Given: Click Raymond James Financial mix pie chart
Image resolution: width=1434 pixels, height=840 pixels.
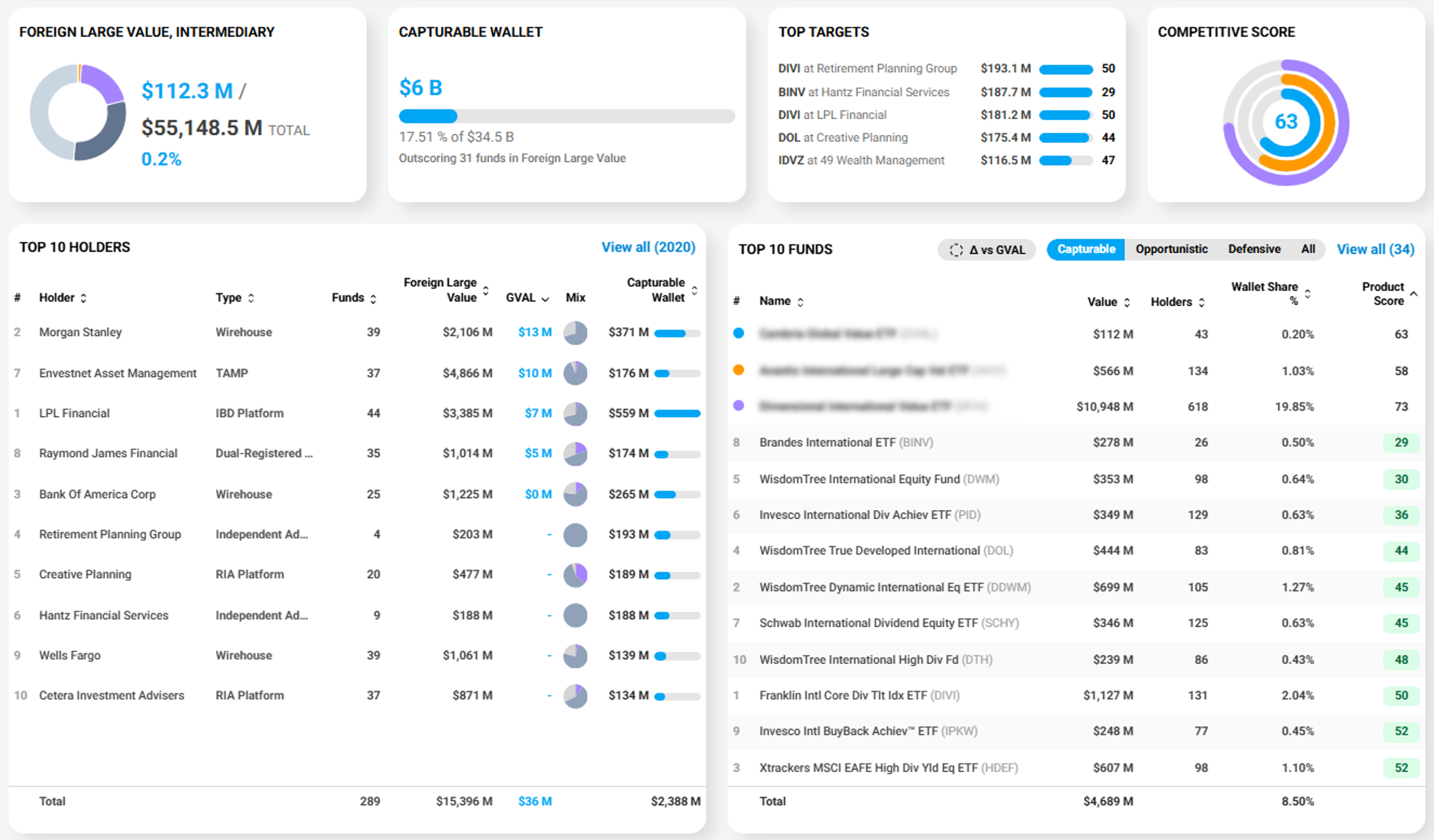Looking at the screenshot, I should 575,454.
